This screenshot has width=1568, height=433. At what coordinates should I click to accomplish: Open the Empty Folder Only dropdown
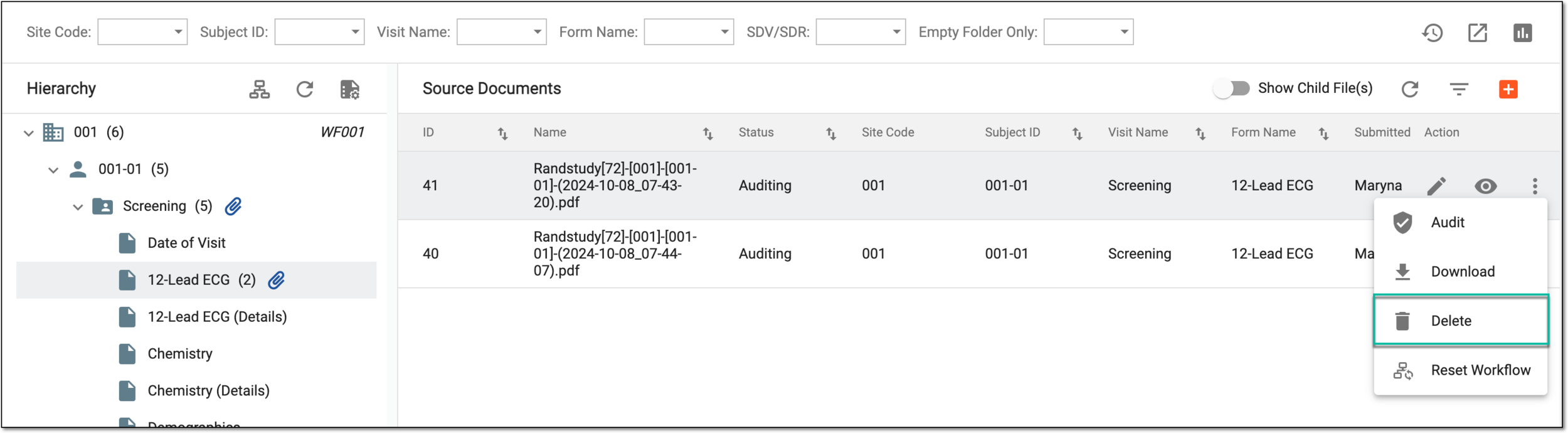1088,31
